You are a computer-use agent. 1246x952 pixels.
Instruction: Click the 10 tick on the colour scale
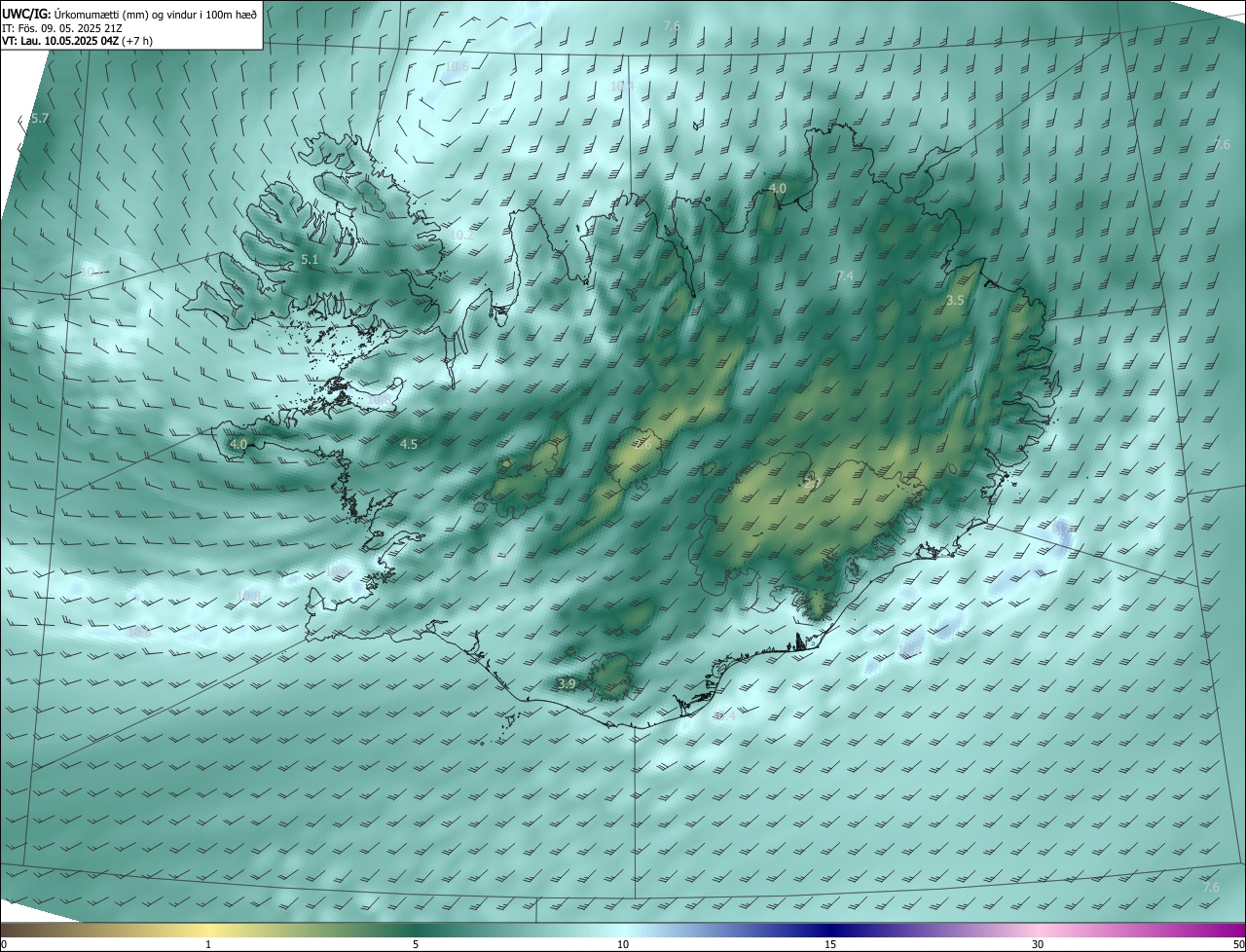click(x=623, y=944)
